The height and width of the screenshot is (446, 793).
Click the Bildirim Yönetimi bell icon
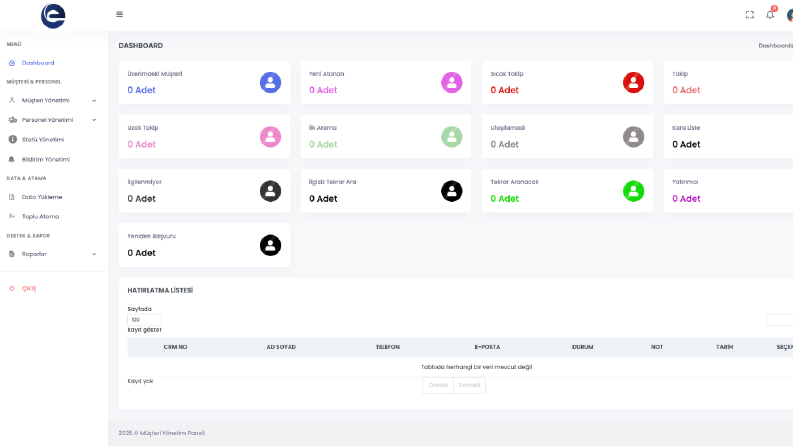12,159
